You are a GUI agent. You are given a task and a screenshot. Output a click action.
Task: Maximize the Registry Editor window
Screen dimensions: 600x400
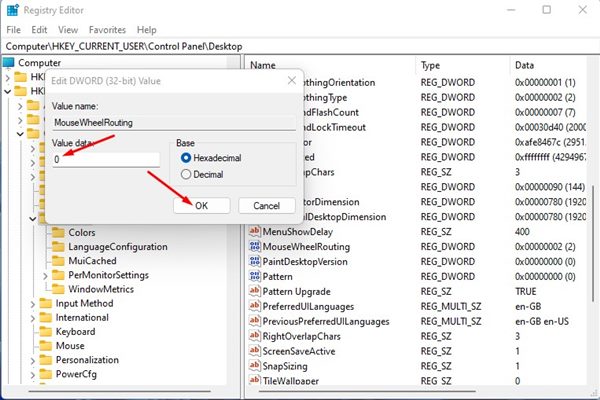[546, 10]
